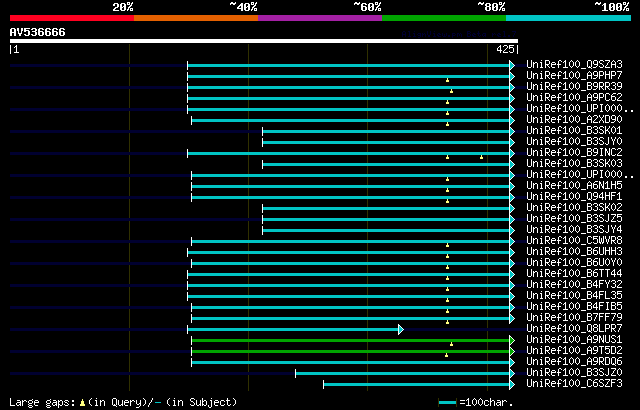Select the UniRef100_Q94HF1 label
This screenshot has height=410, width=640.
pos(574,197)
